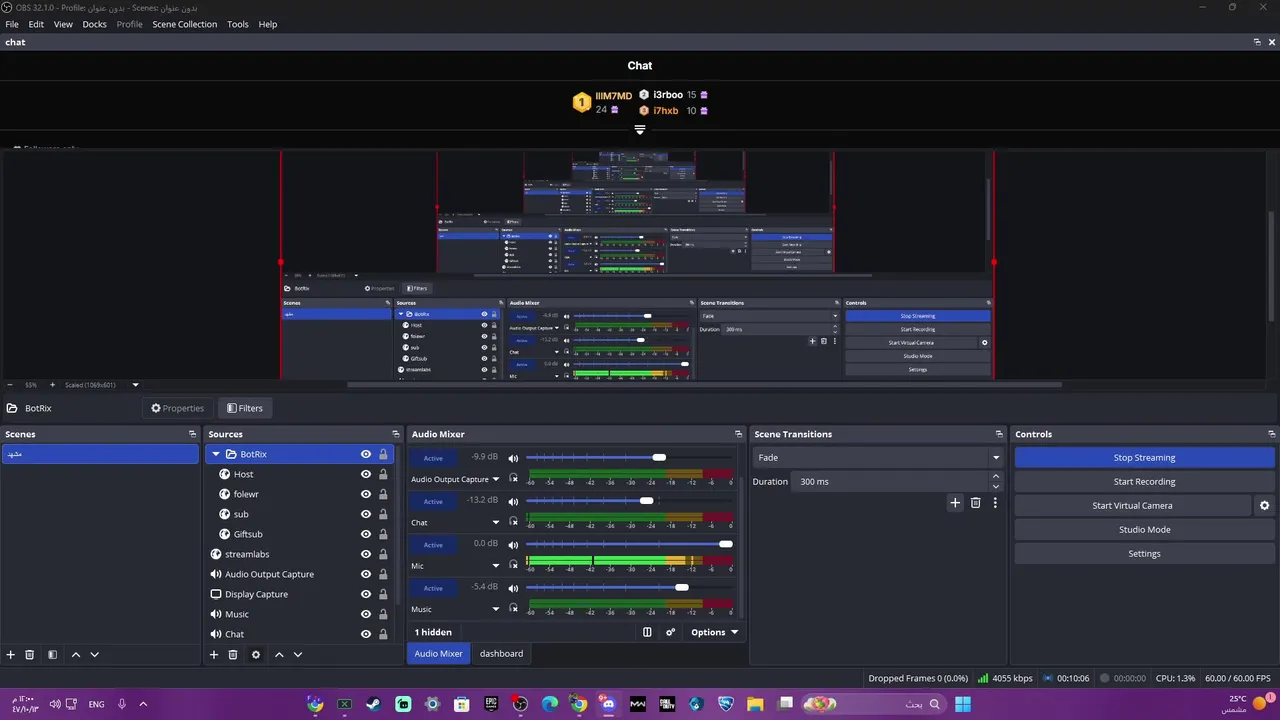Hide the BotRix group eye icon
The width and height of the screenshot is (1280, 720).
coord(366,454)
